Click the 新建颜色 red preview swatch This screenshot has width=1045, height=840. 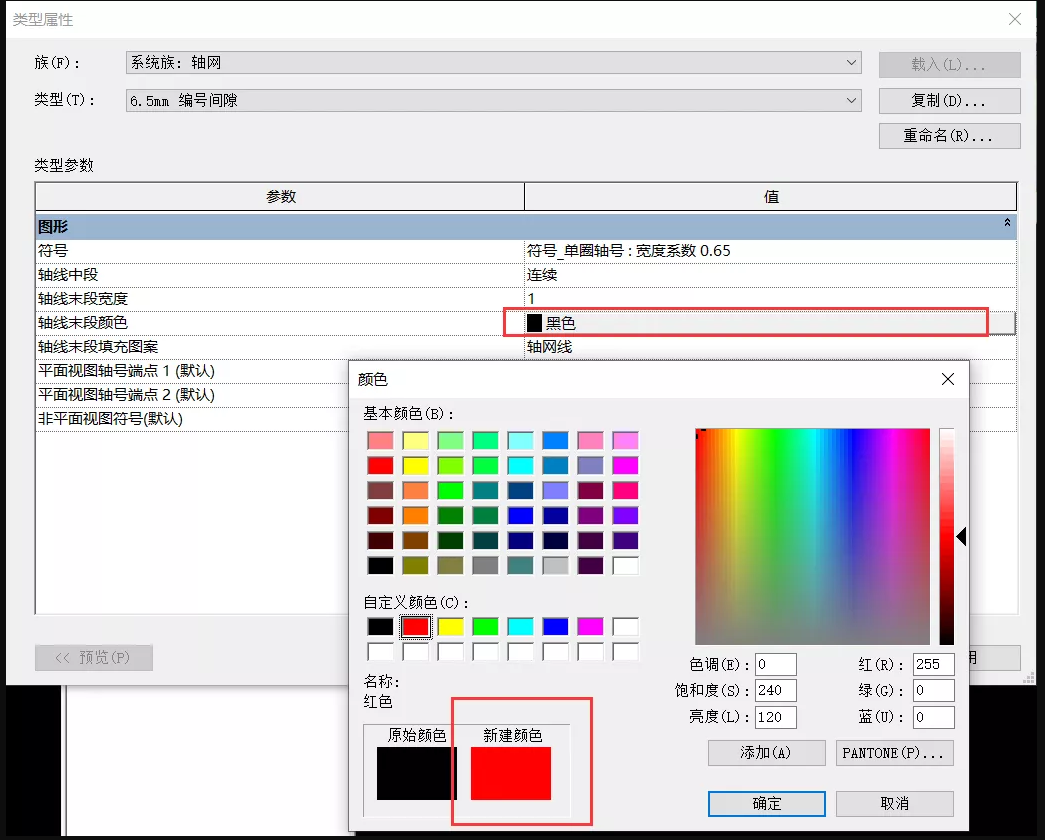(x=511, y=773)
